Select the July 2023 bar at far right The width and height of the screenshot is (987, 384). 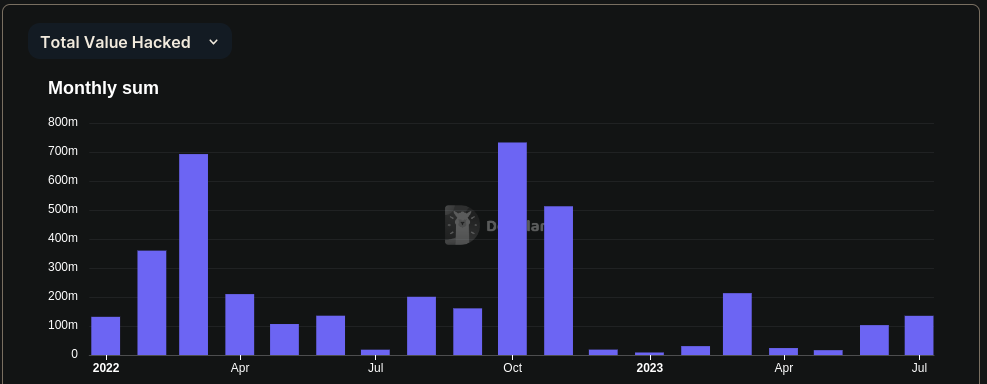coord(919,336)
